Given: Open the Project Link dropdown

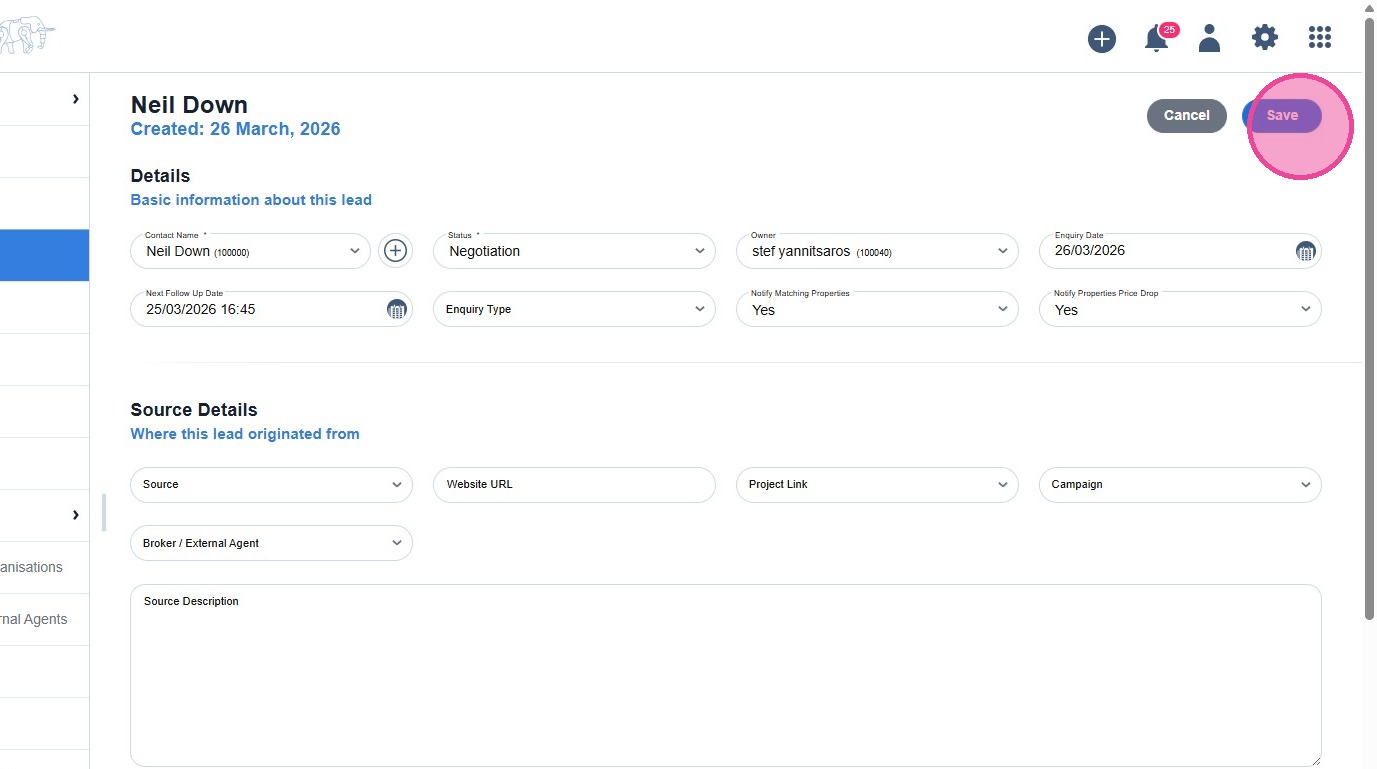Looking at the screenshot, I should (877, 484).
